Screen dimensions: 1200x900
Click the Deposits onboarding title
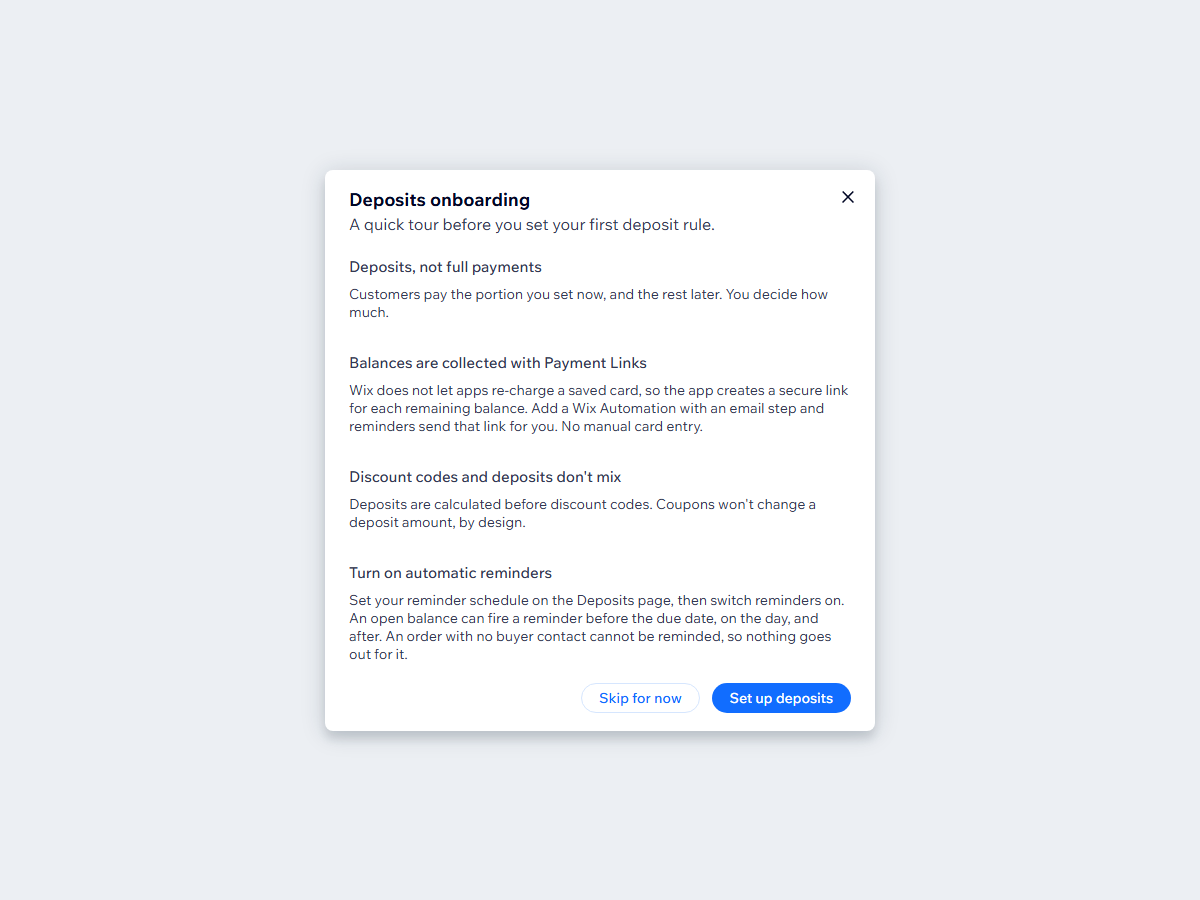(440, 200)
